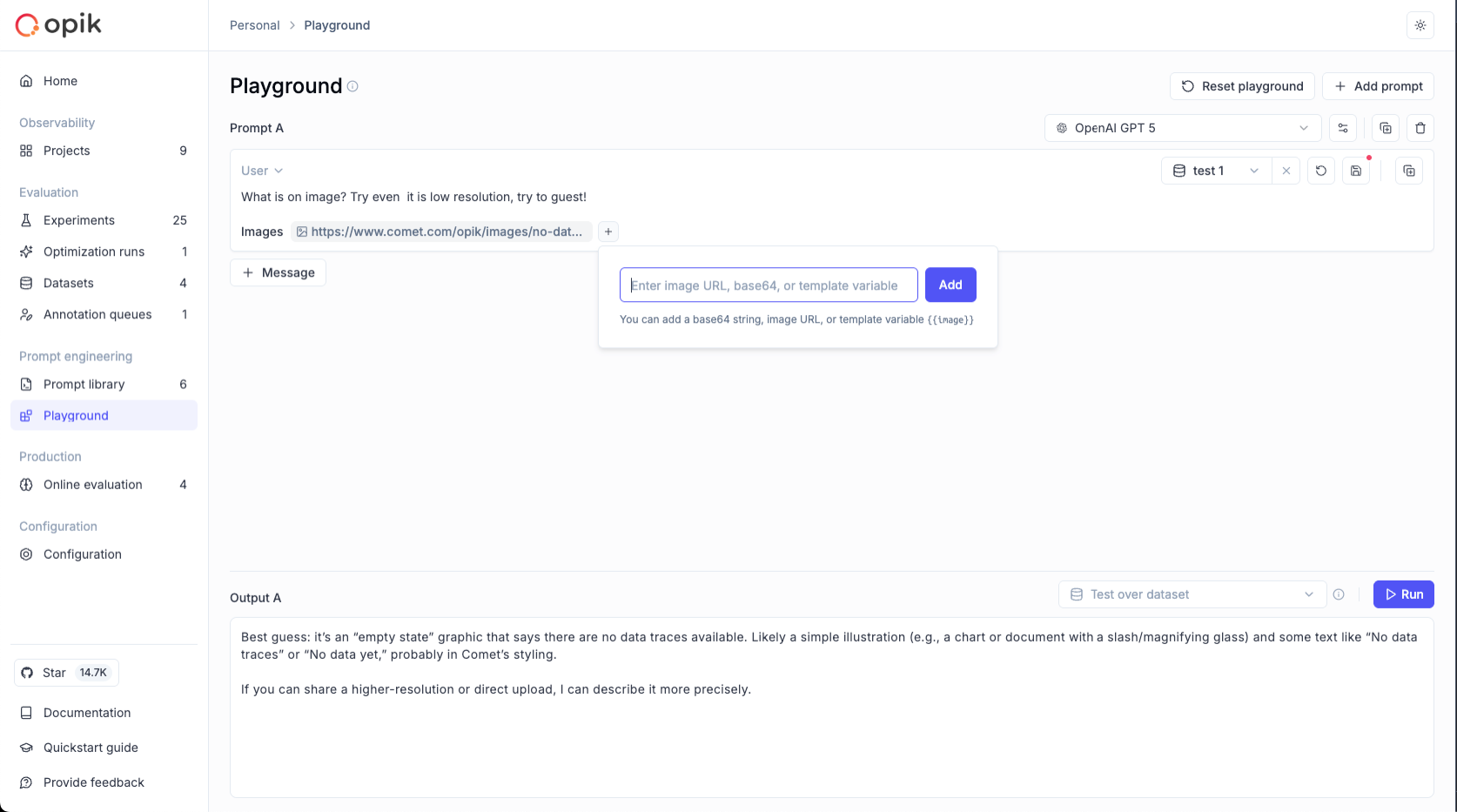
Task: Duplicate Prompt A via icon beside trash
Action: click(1386, 128)
